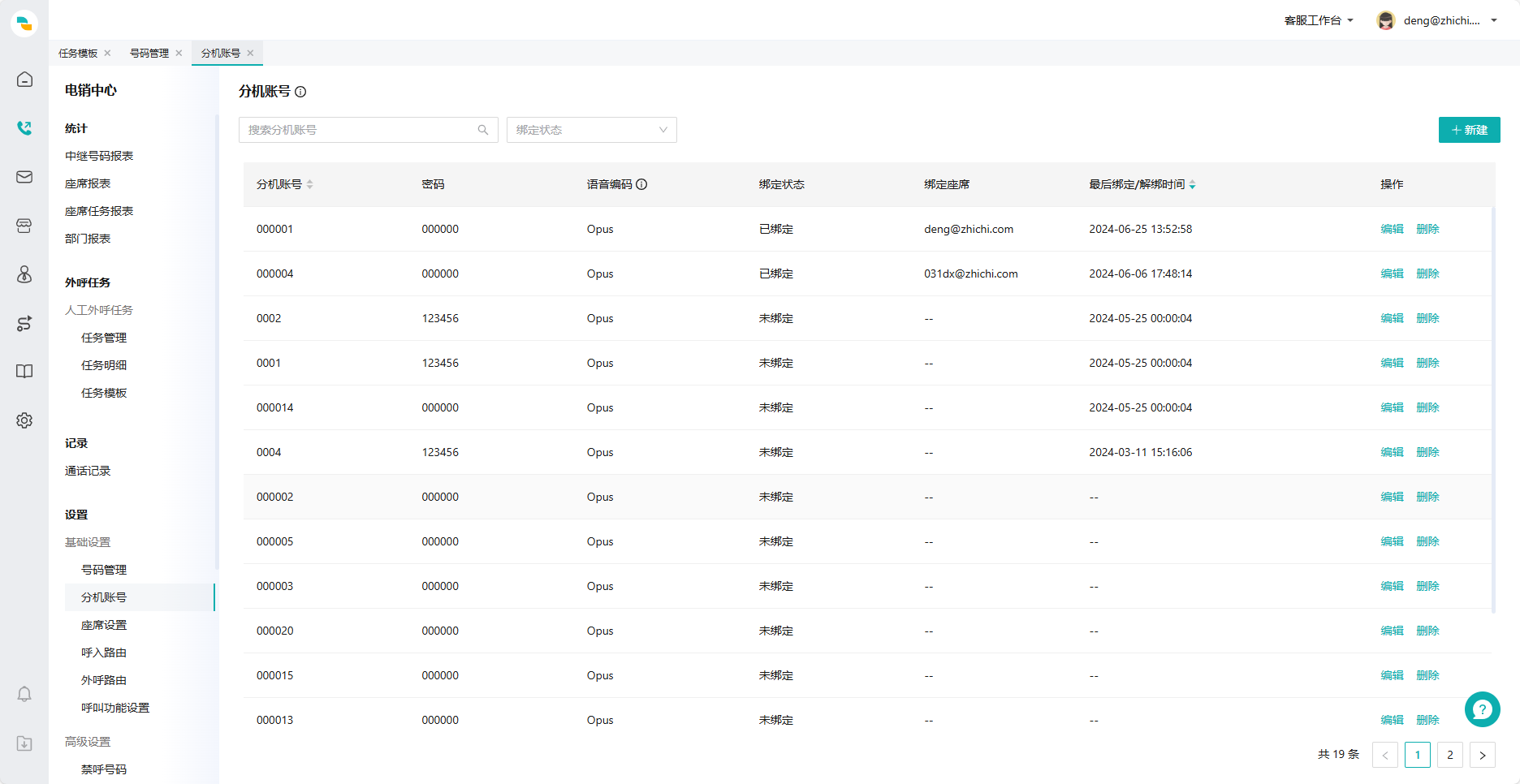
Task: Open 部门报表 in side menu
Action: 88,239
